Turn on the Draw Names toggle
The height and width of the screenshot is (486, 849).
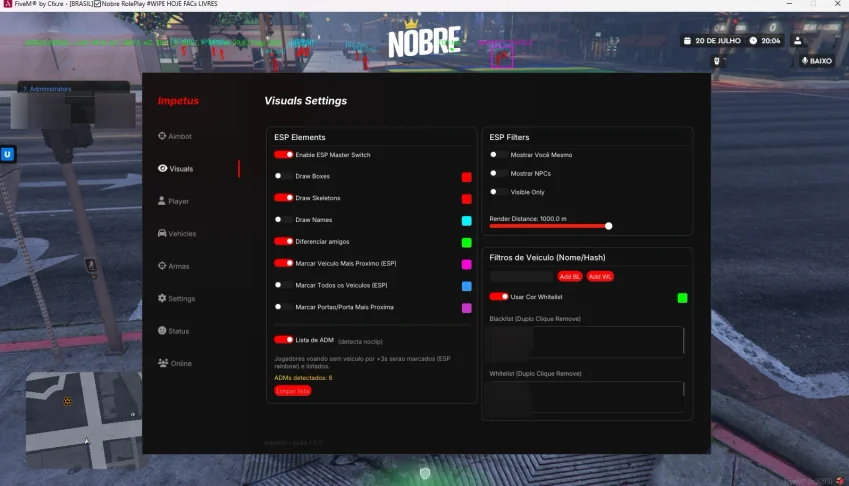point(284,219)
